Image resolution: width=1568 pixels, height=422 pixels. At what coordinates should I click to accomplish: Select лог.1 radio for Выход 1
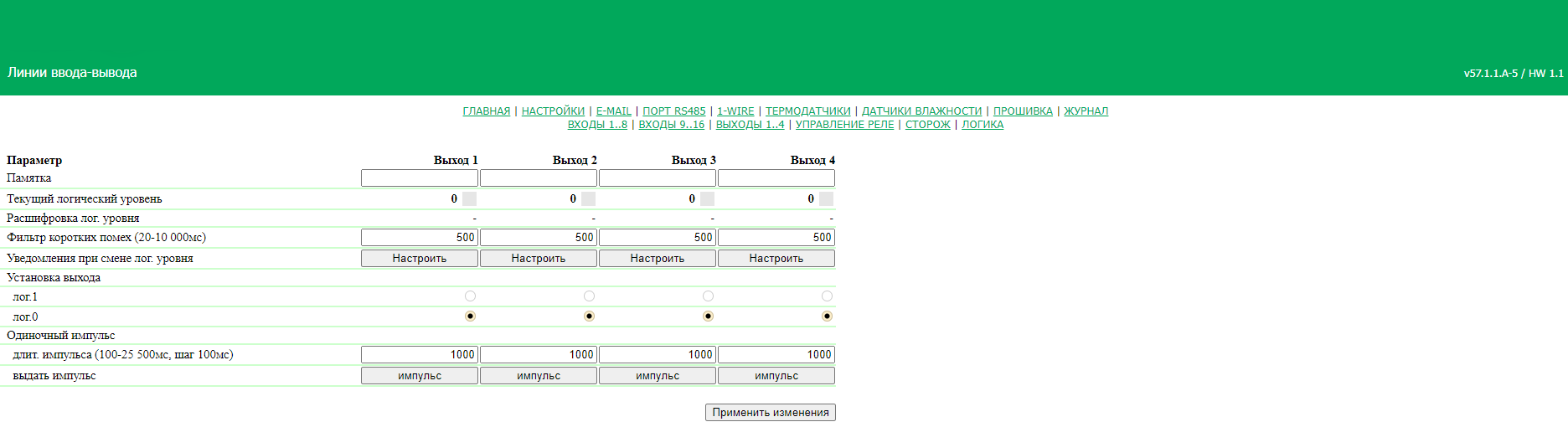470,296
